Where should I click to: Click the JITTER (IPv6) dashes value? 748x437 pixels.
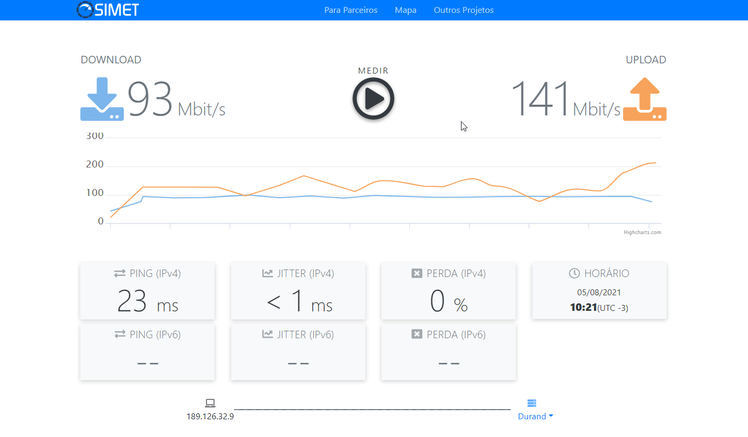(299, 364)
